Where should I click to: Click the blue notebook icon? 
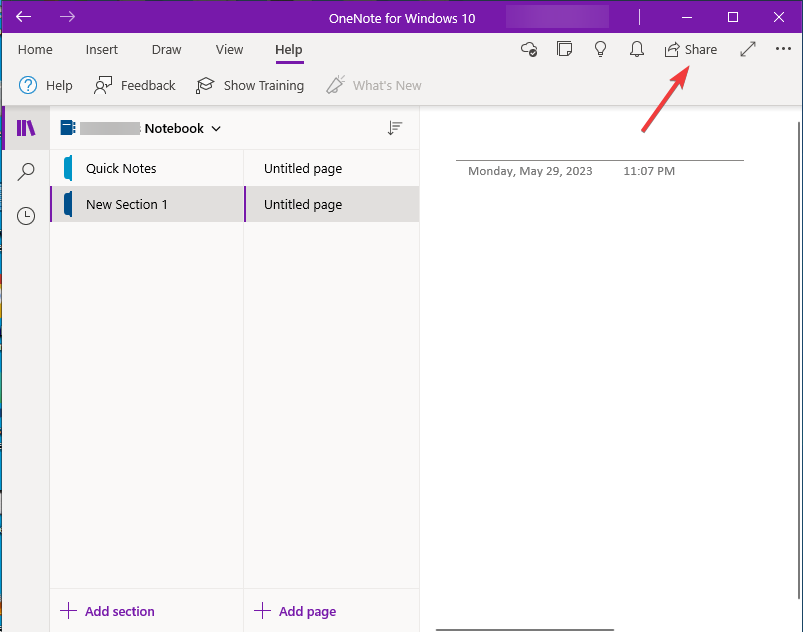68,128
